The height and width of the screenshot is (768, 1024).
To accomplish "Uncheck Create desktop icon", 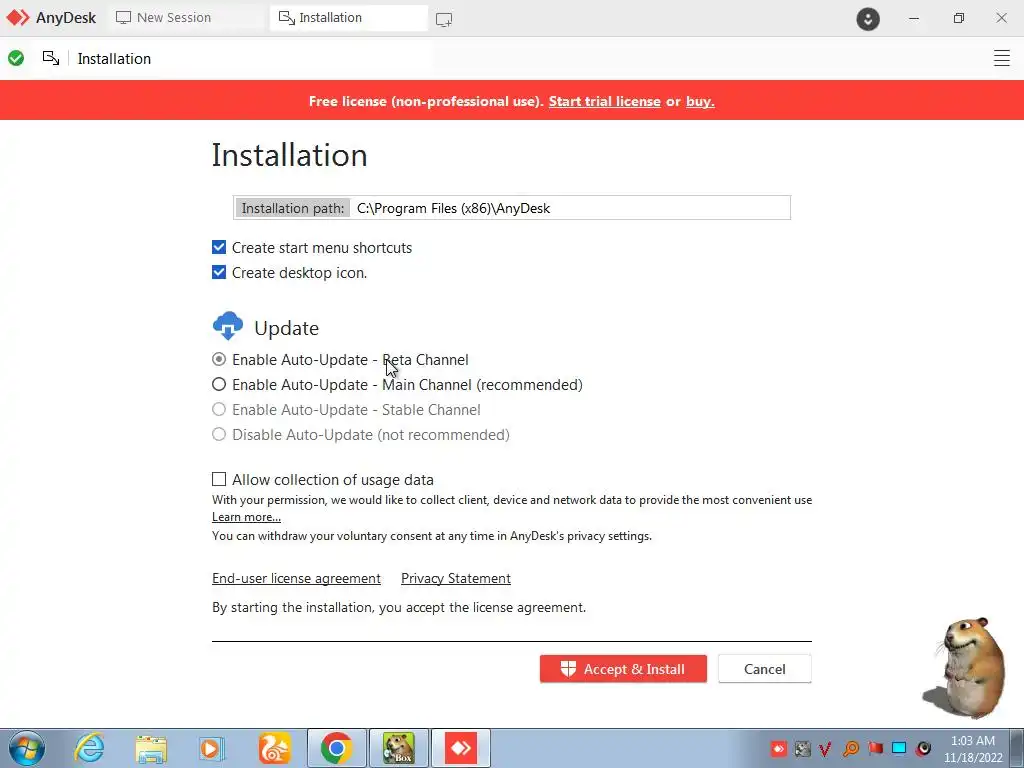I will tap(219, 272).
